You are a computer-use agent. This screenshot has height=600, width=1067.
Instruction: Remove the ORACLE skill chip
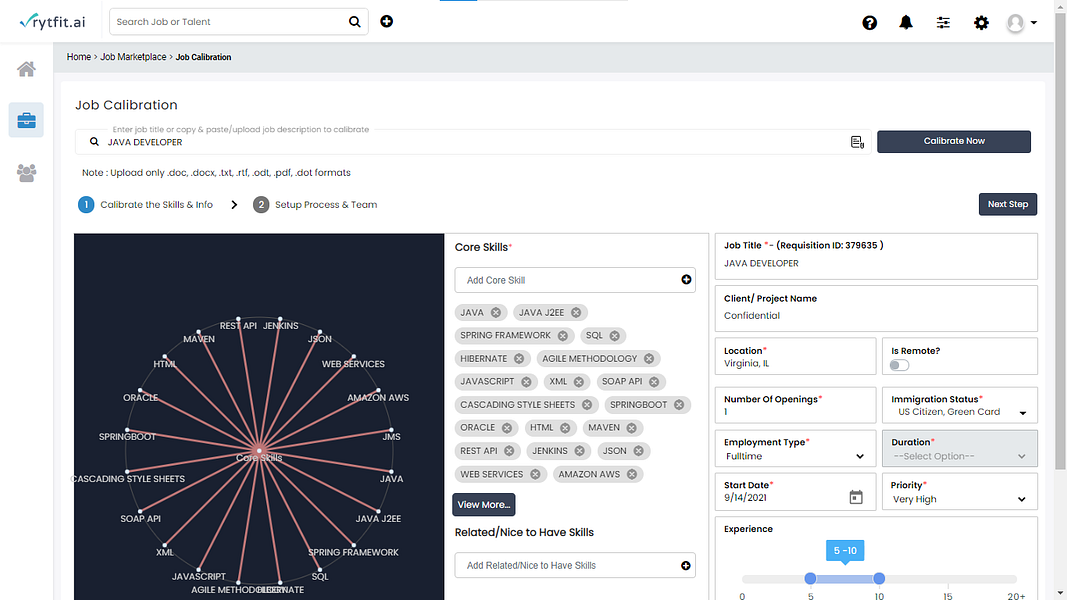pos(507,429)
